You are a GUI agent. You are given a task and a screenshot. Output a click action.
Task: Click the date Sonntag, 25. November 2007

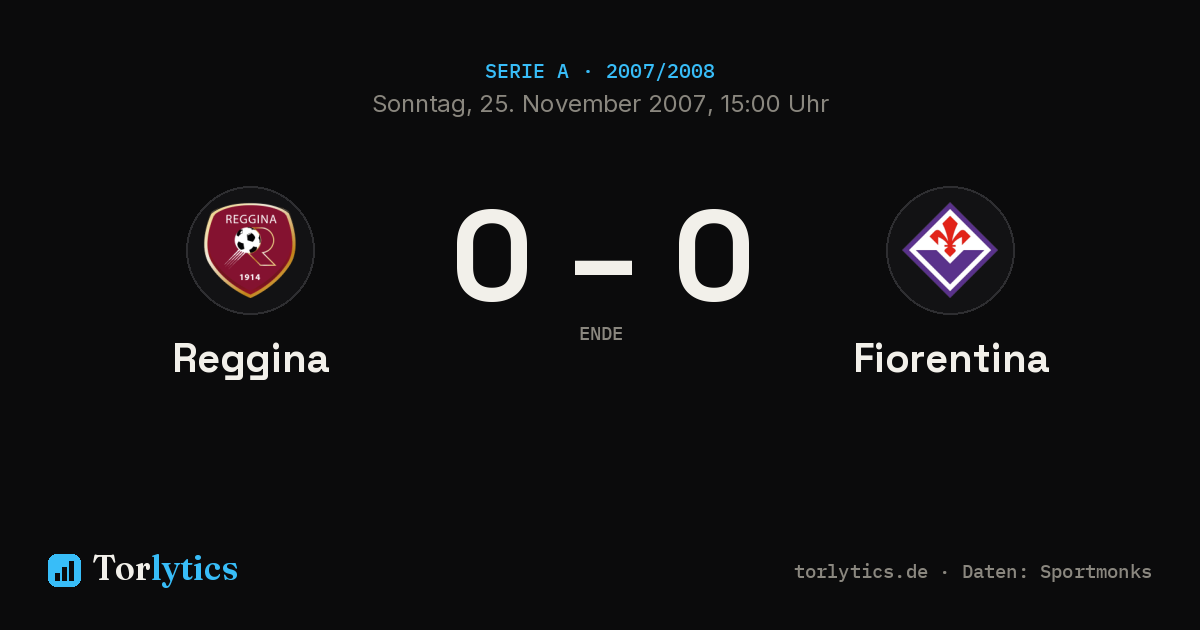tap(539, 104)
